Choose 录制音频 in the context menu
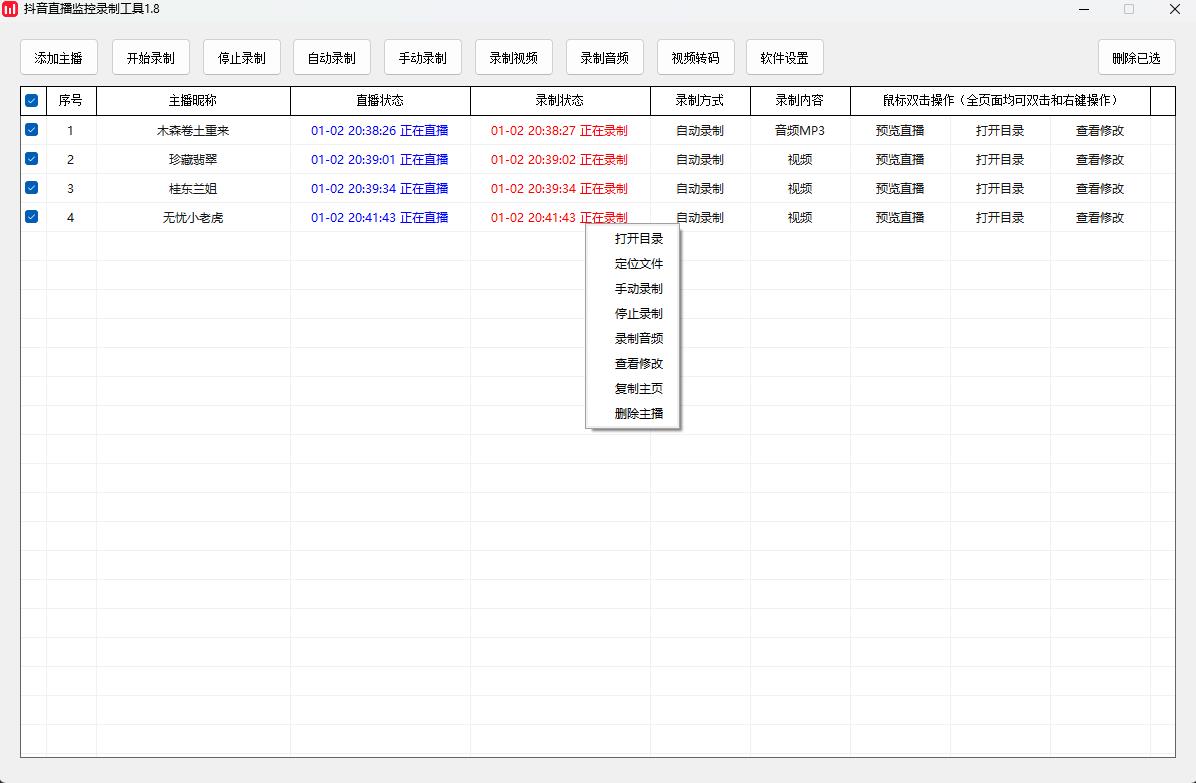This screenshot has height=783, width=1196. point(639,339)
